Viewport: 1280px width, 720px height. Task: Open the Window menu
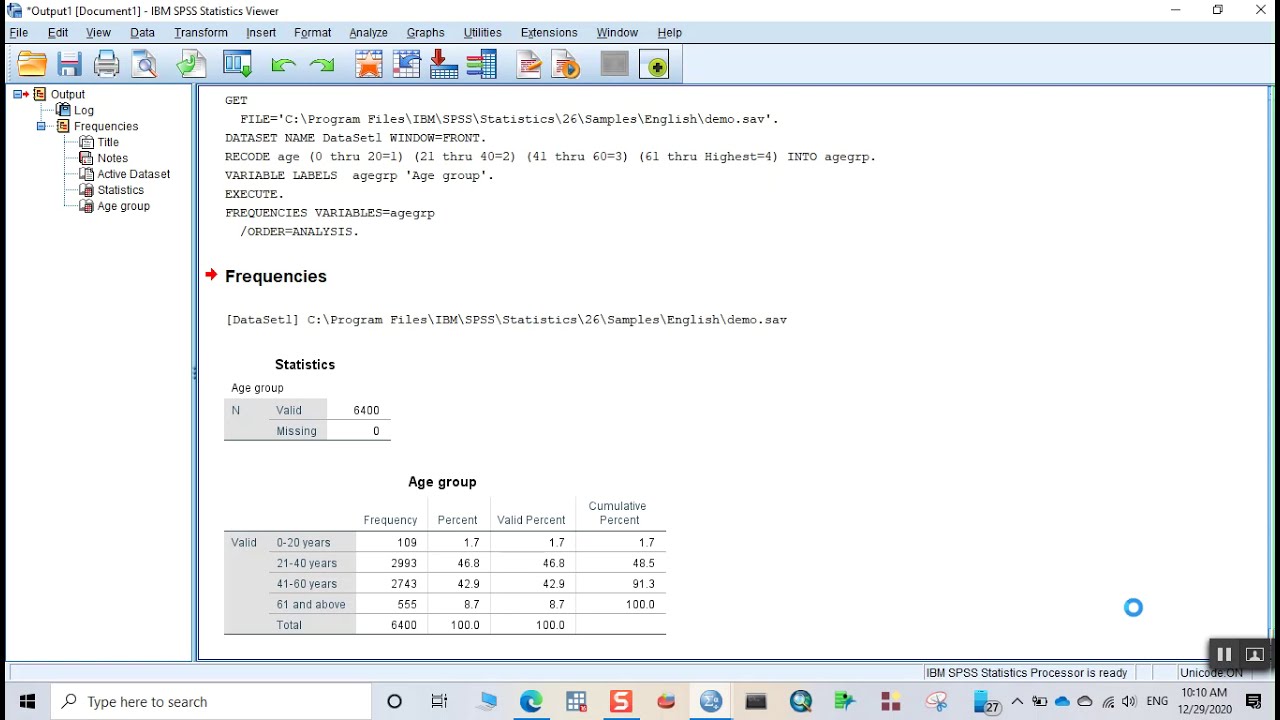617,33
